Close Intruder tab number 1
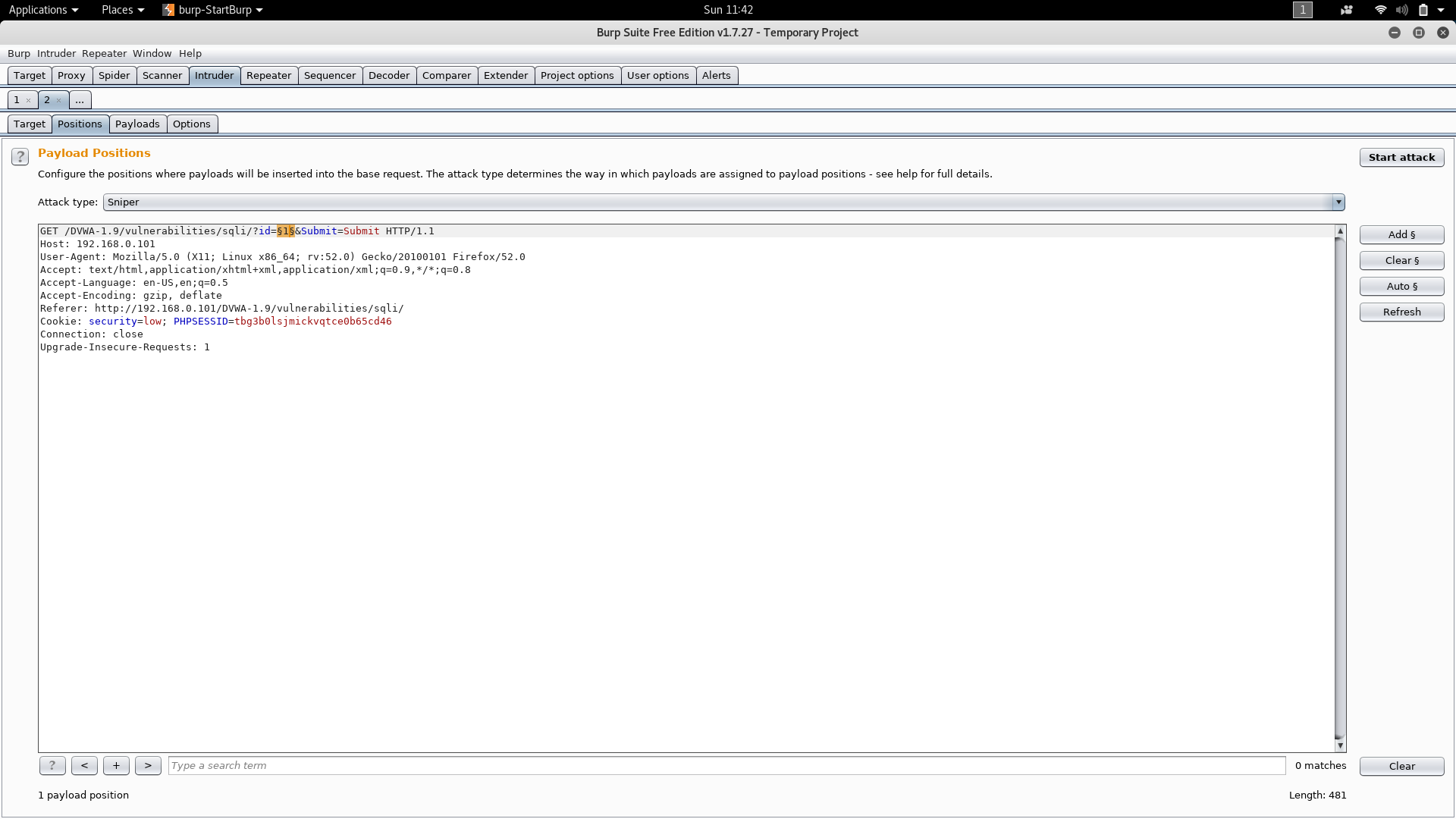This screenshot has width=1456, height=819. 29,100
